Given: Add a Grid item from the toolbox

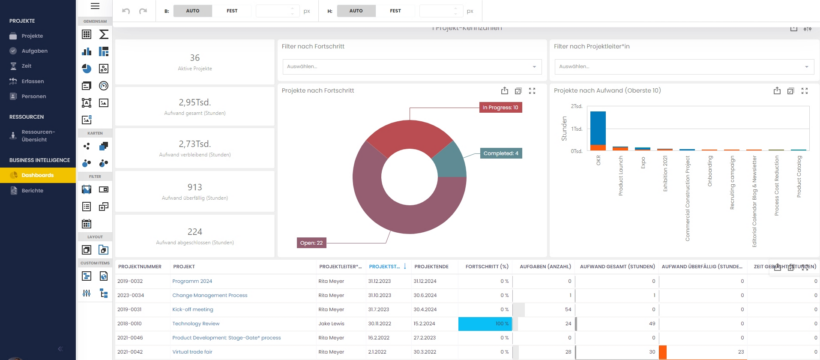Looking at the screenshot, I should tap(87, 35).
